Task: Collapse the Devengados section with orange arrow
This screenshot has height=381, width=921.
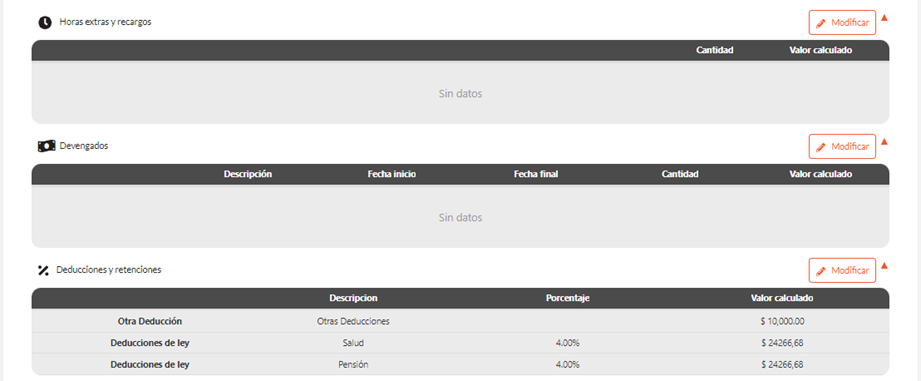Action: [884, 141]
